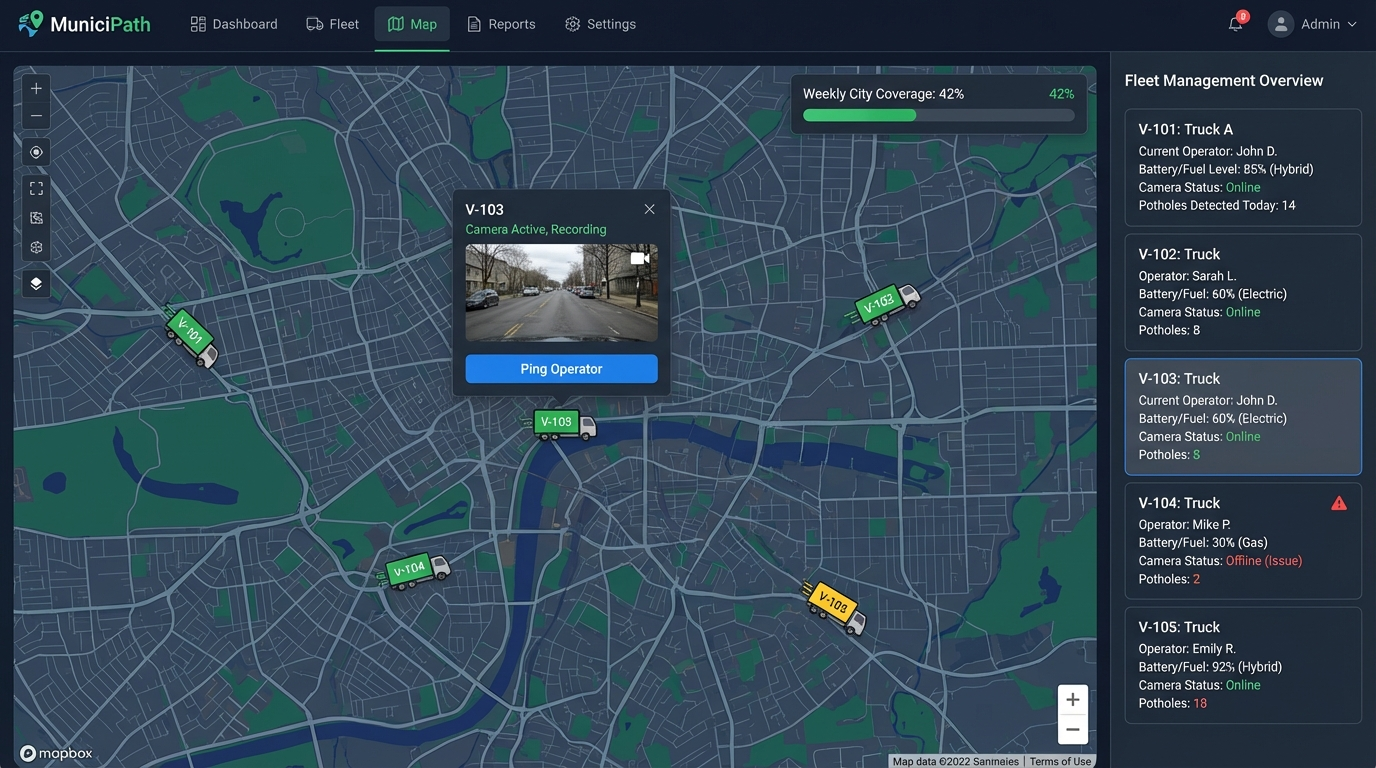Click the warning icon on V-104 Truck card

1339,503
